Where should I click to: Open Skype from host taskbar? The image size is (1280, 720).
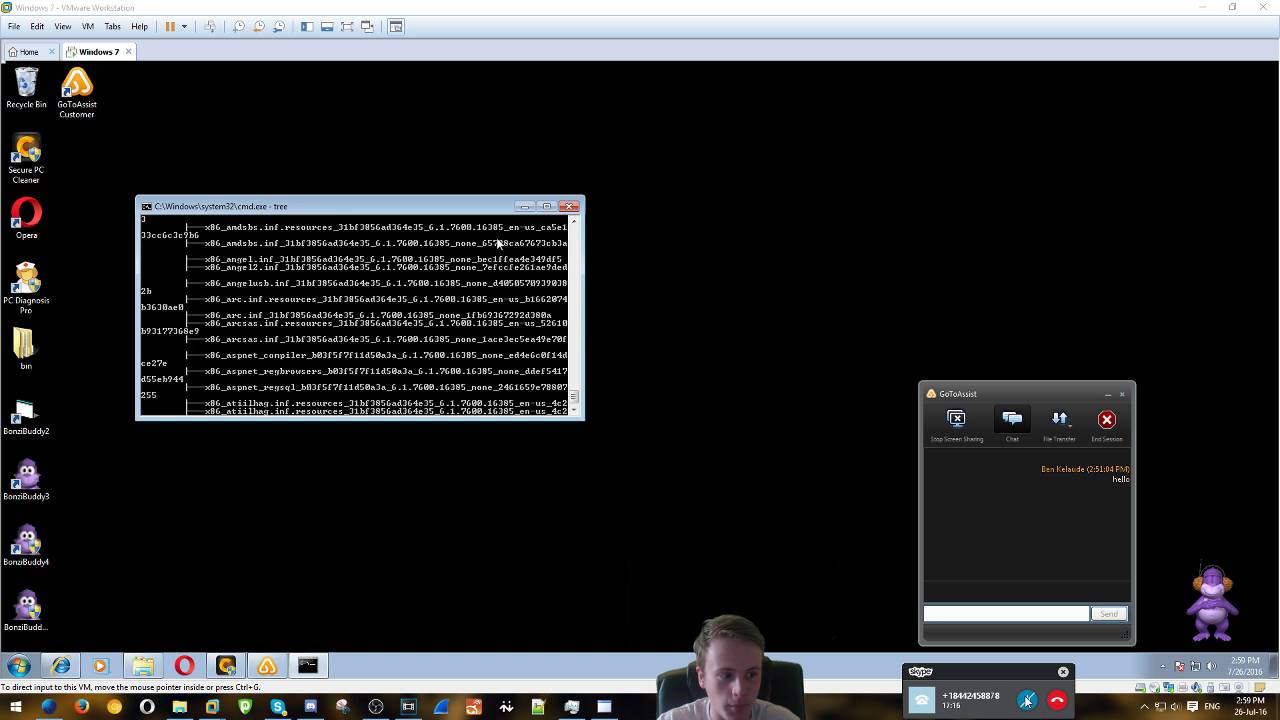pyautogui.click(x=278, y=707)
